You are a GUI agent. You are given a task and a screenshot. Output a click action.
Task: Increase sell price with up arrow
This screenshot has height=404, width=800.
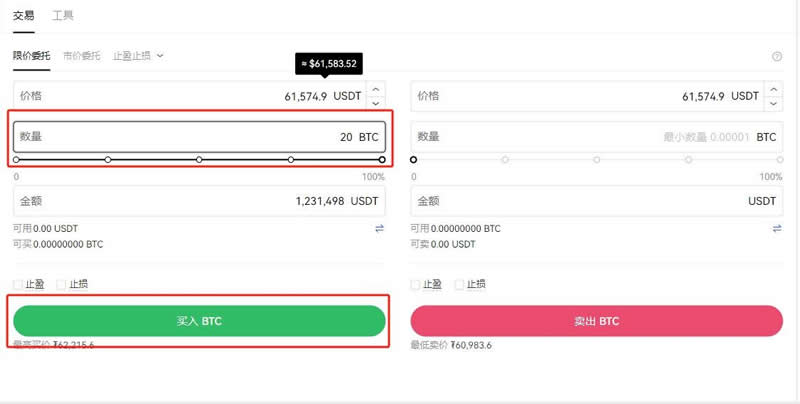(774, 90)
